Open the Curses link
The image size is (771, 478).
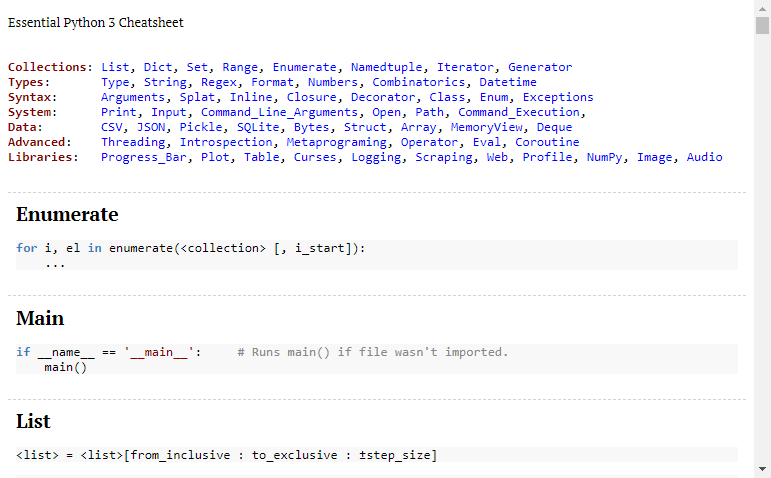tap(315, 157)
